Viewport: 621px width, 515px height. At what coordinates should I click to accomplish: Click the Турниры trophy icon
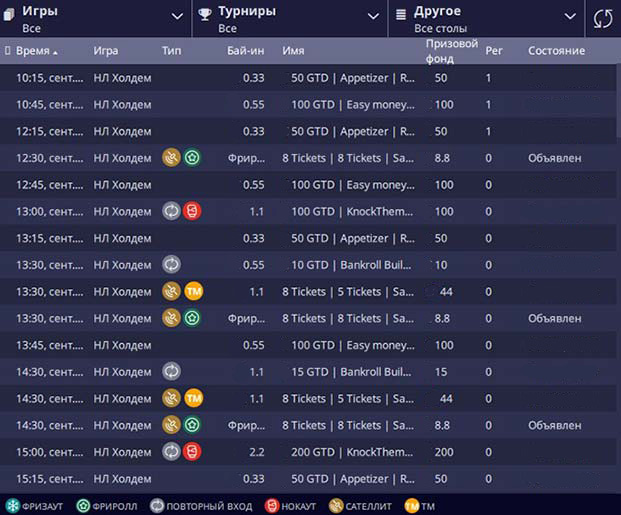pyautogui.click(x=205, y=15)
